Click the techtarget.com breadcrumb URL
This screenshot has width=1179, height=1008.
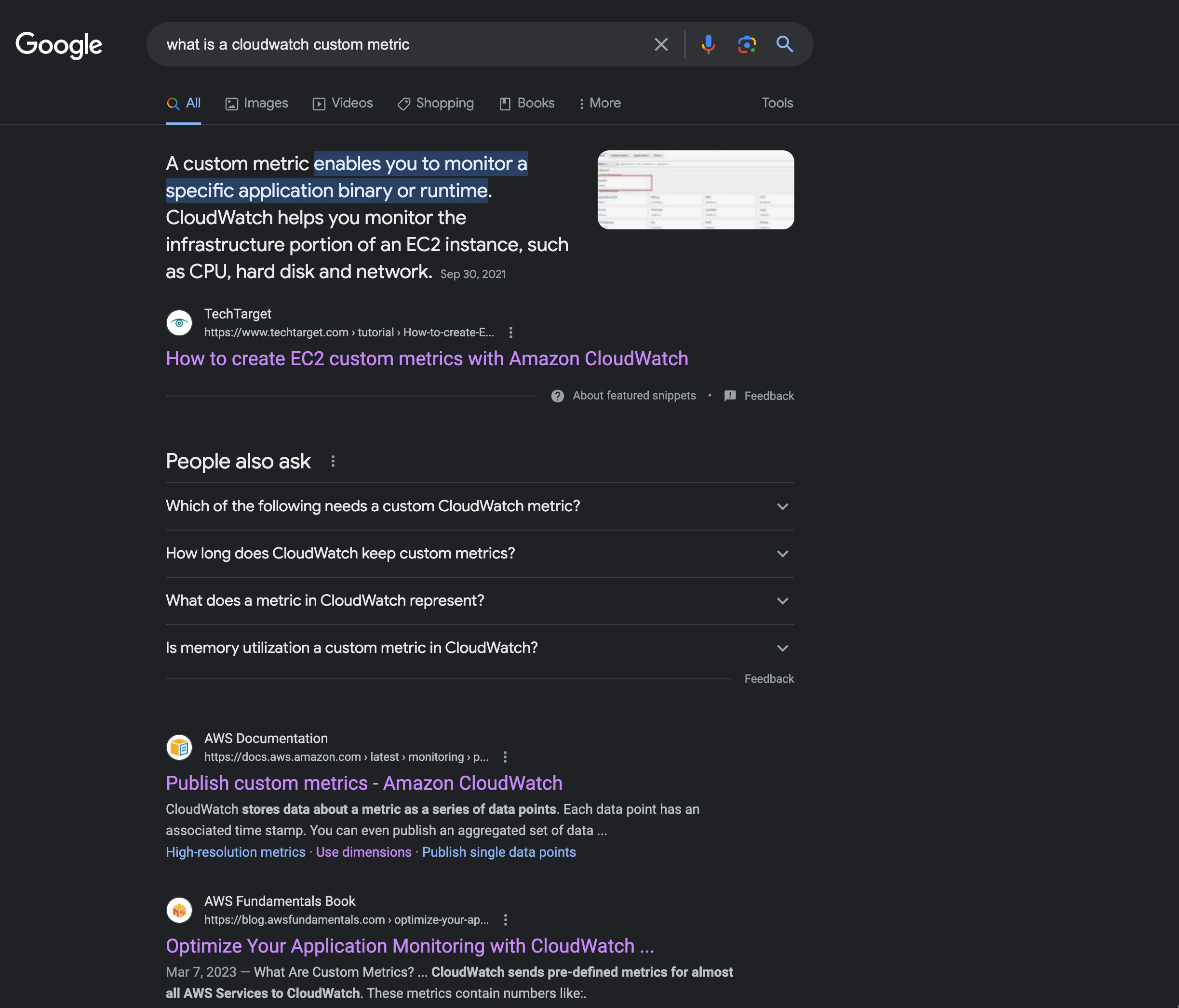(349, 332)
